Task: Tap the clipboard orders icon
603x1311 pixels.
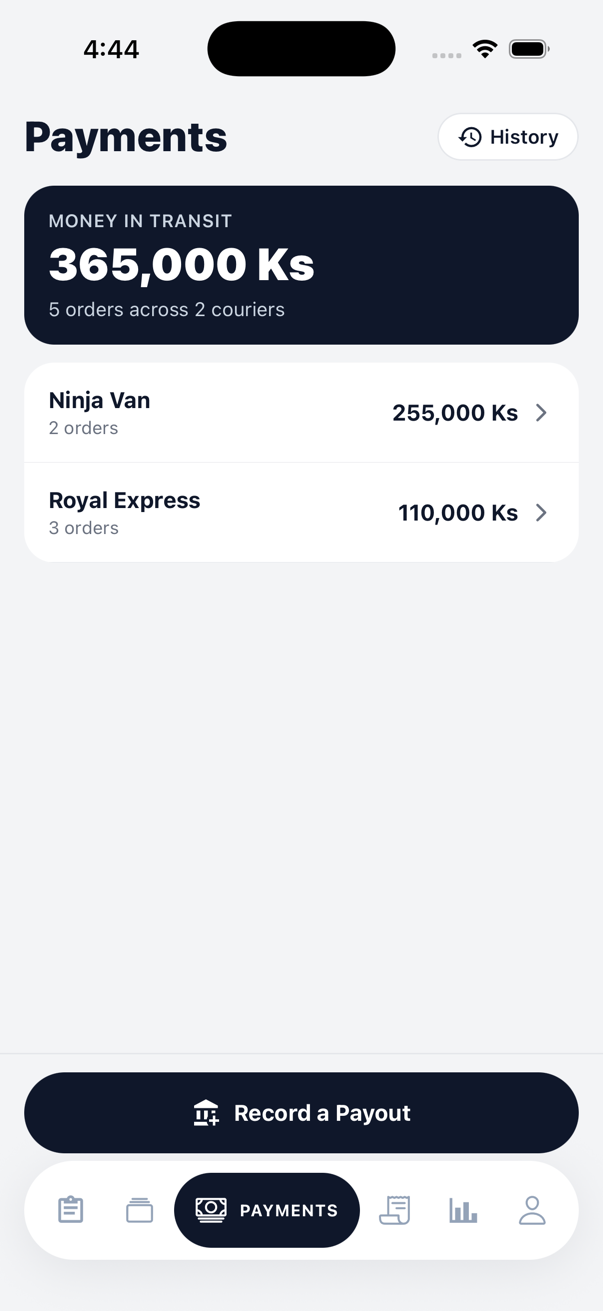Action: 70,1210
